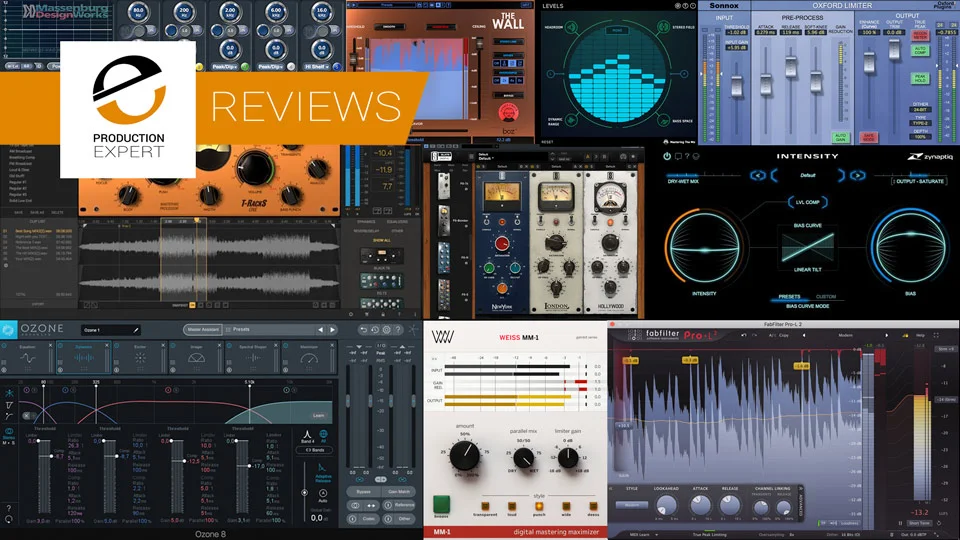This screenshot has width=960, height=540.
Task: Click the Master Assistant button in Ozone
Action: [203, 329]
